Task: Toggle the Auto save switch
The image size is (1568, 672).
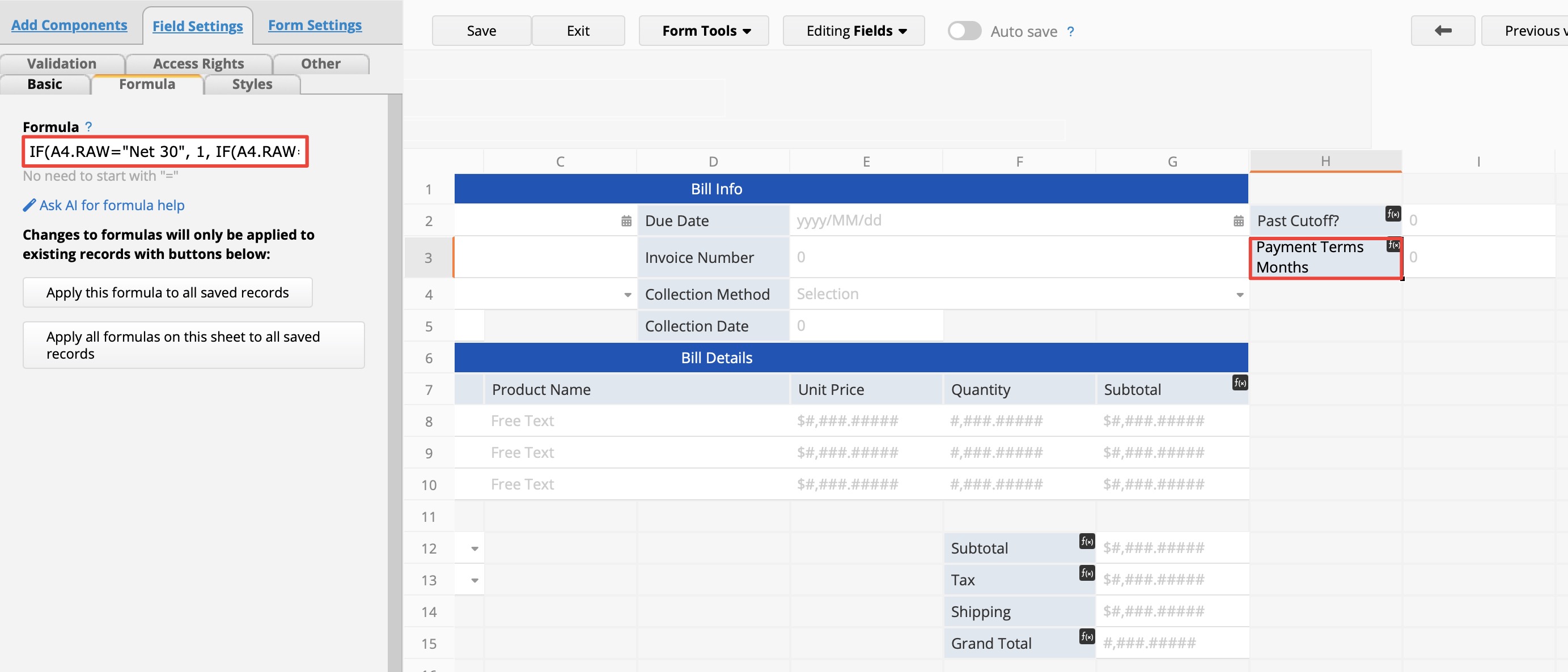Action: pyautogui.click(x=964, y=31)
